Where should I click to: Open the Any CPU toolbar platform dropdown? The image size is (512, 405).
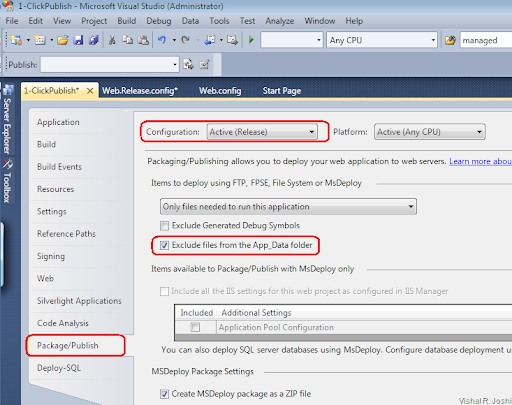382,40
